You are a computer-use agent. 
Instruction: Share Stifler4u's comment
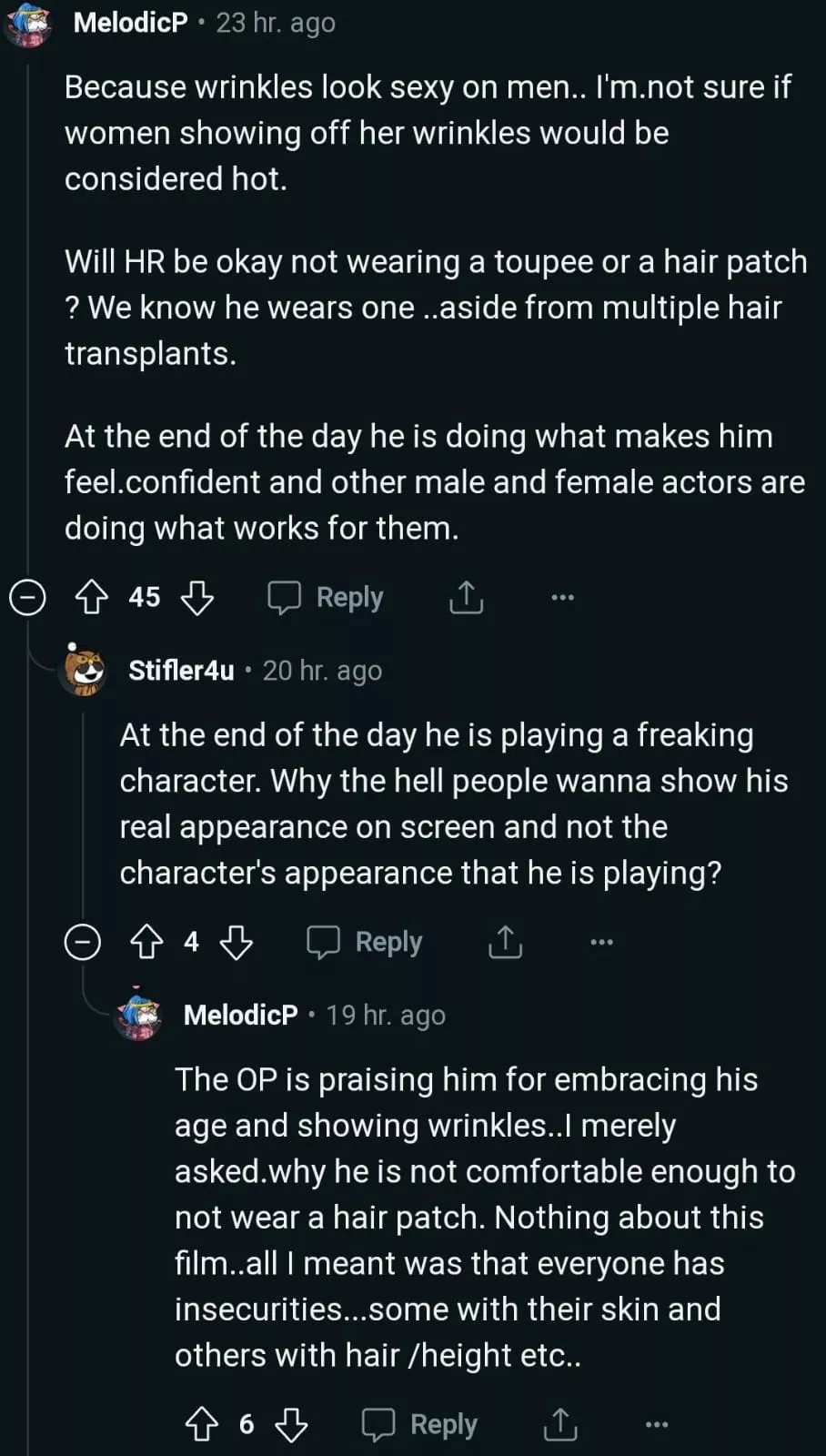[x=505, y=942]
